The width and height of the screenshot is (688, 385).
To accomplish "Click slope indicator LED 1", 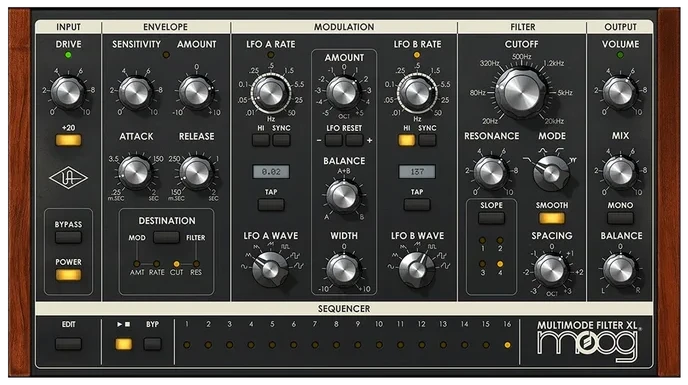I will pos(483,240).
